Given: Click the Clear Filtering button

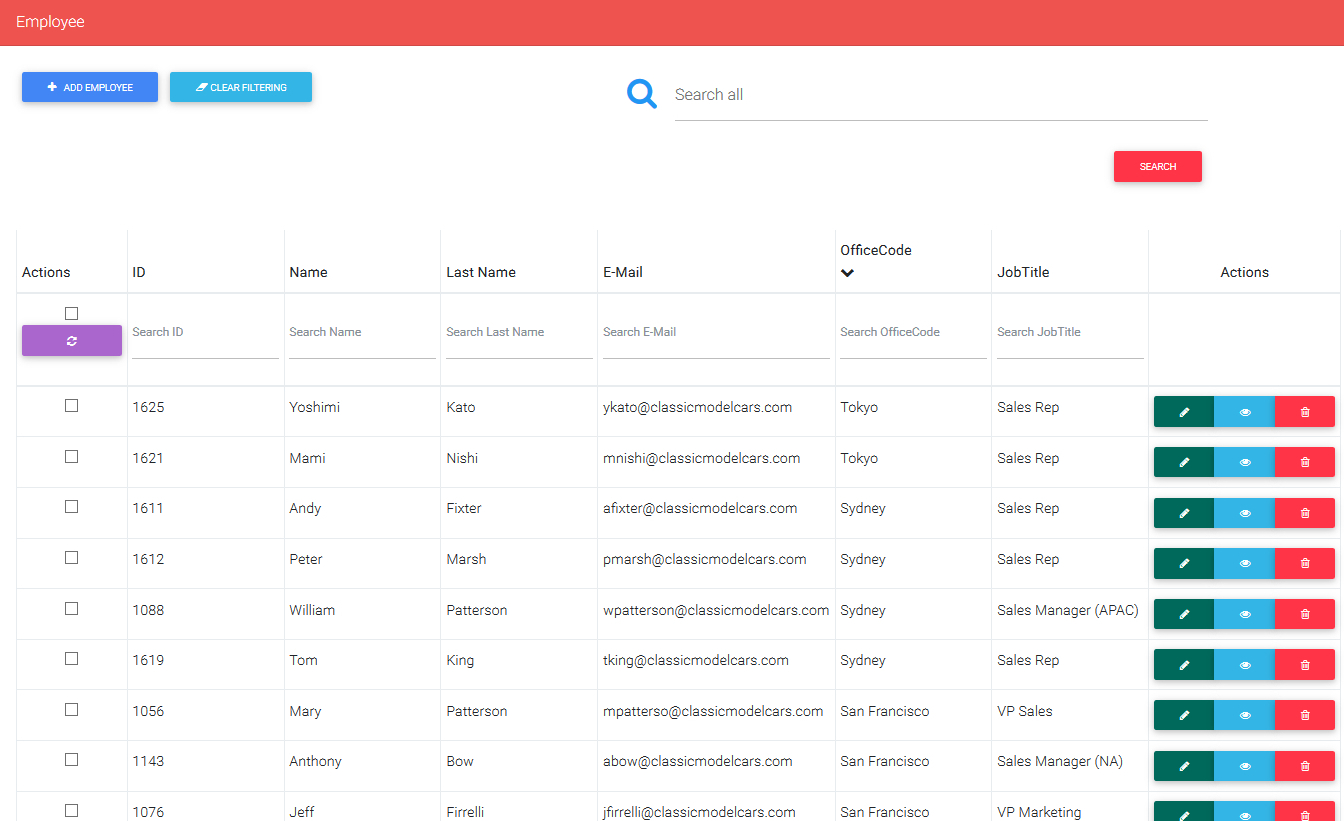Looking at the screenshot, I should click(240, 87).
